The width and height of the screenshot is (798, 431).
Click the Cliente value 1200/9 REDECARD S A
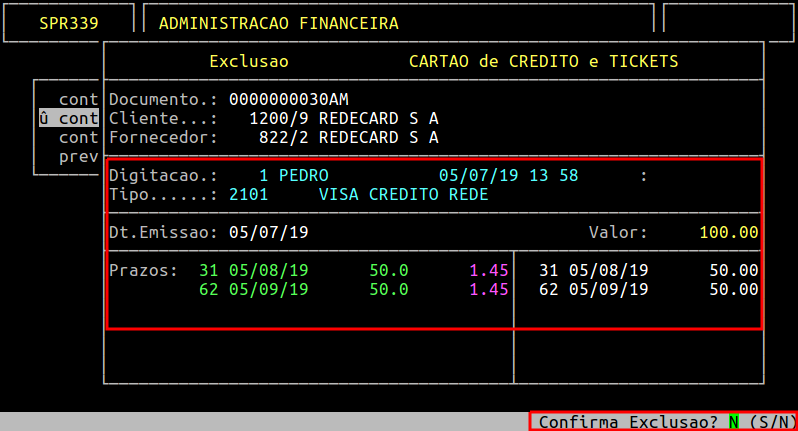click(x=344, y=118)
